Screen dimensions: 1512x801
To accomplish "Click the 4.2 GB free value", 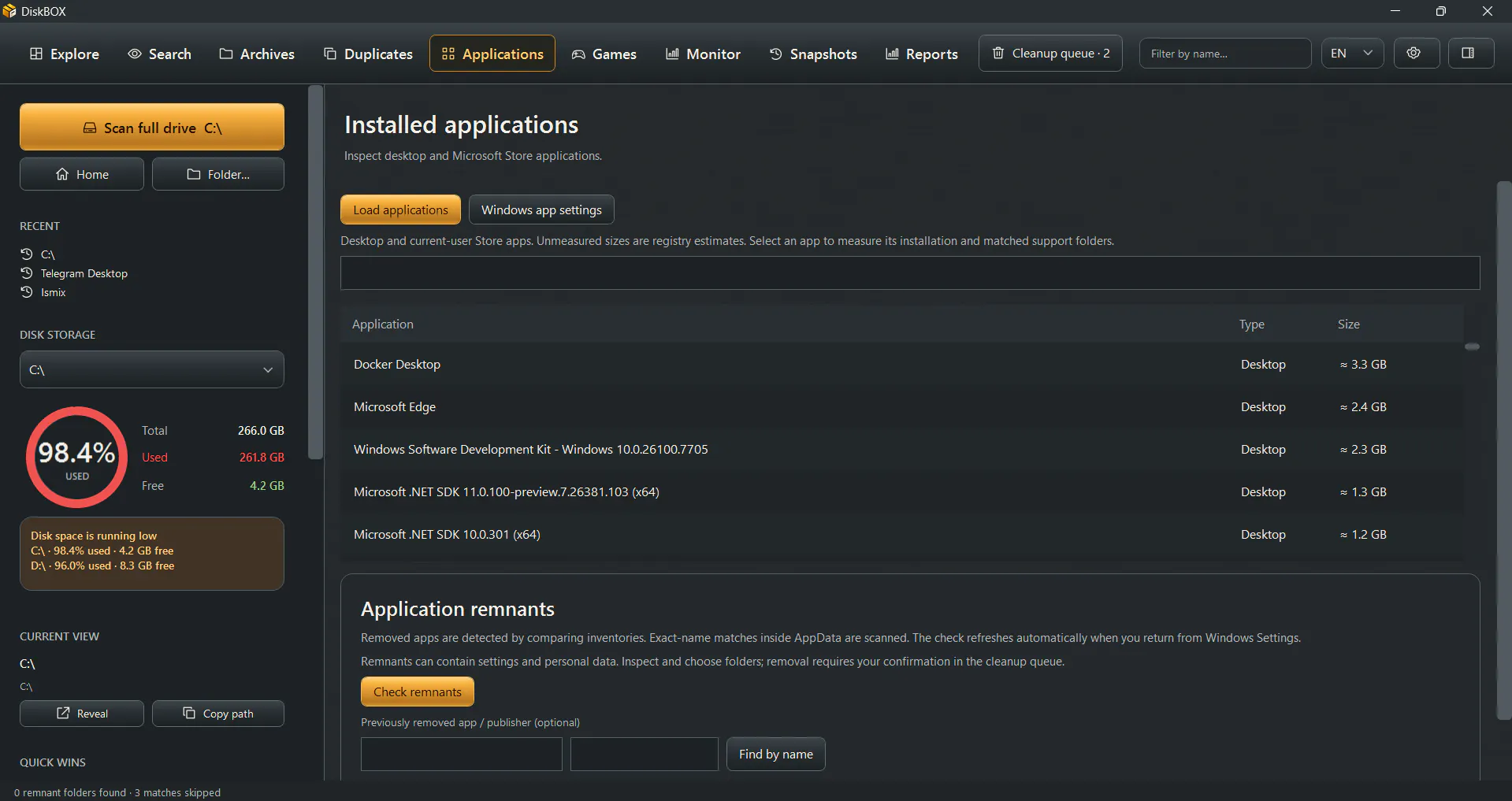I will click(x=267, y=486).
